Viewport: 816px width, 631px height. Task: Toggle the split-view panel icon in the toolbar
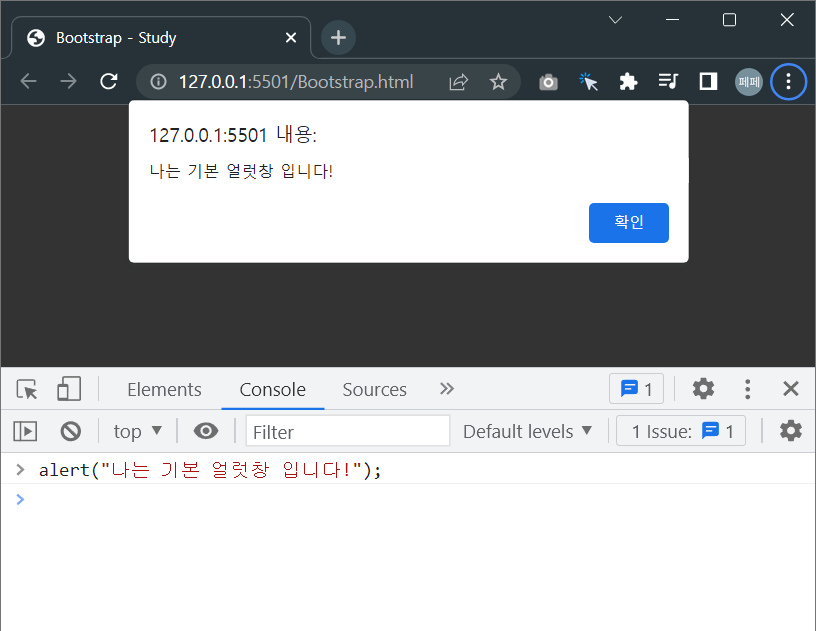708,82
